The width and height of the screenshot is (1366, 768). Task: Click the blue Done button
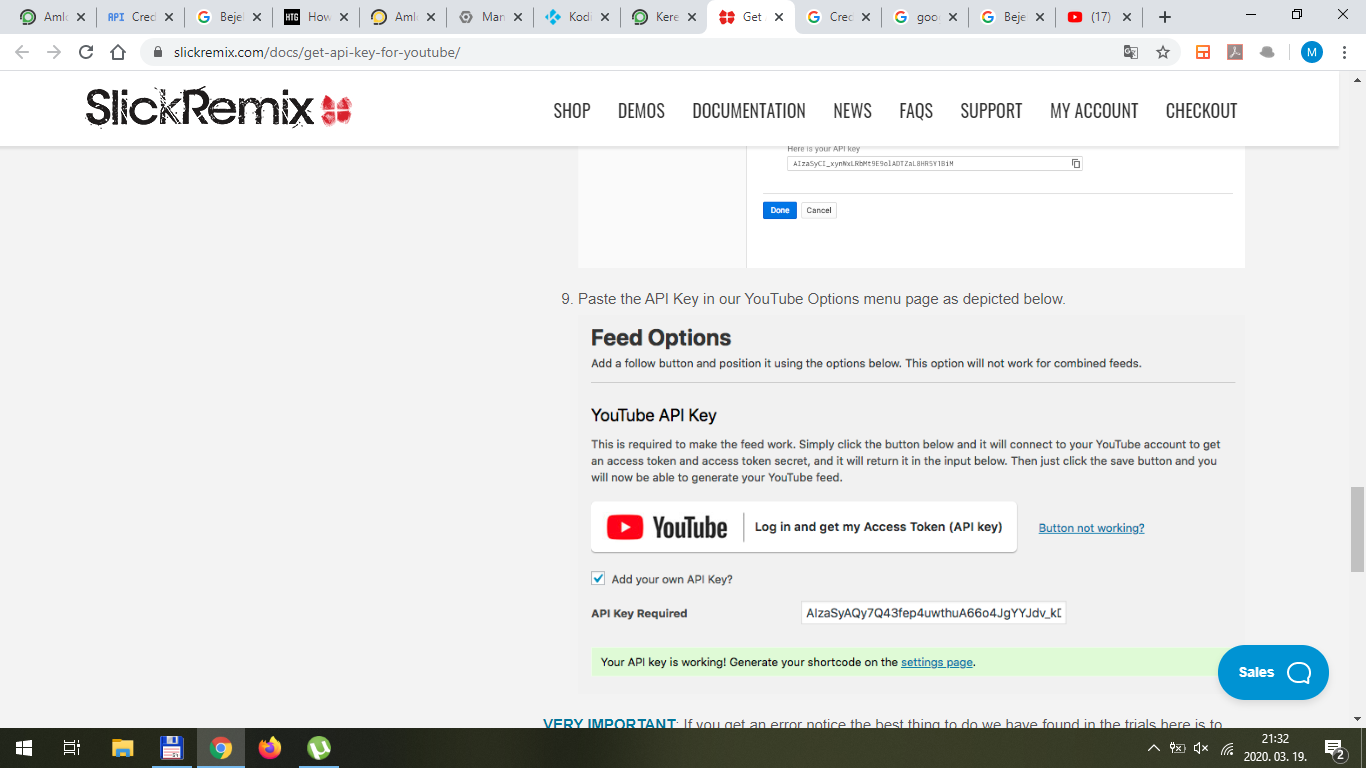[x=780, y=210]
